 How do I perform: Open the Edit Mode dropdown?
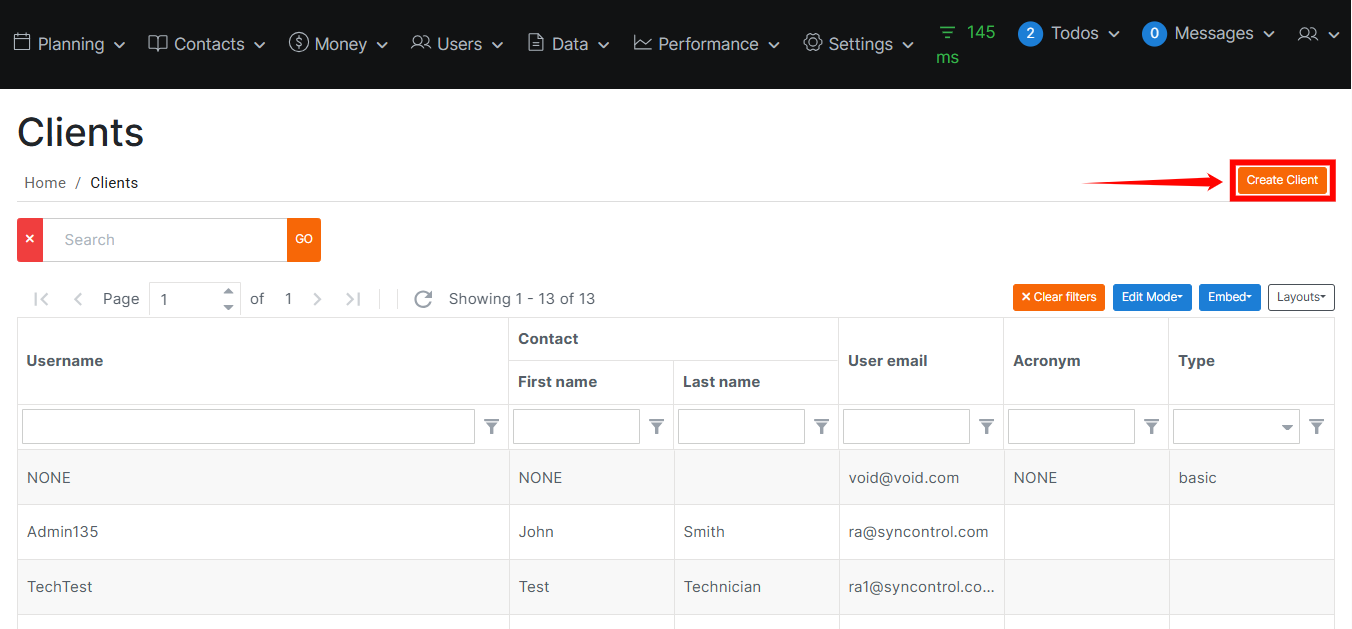[1151, 297]
